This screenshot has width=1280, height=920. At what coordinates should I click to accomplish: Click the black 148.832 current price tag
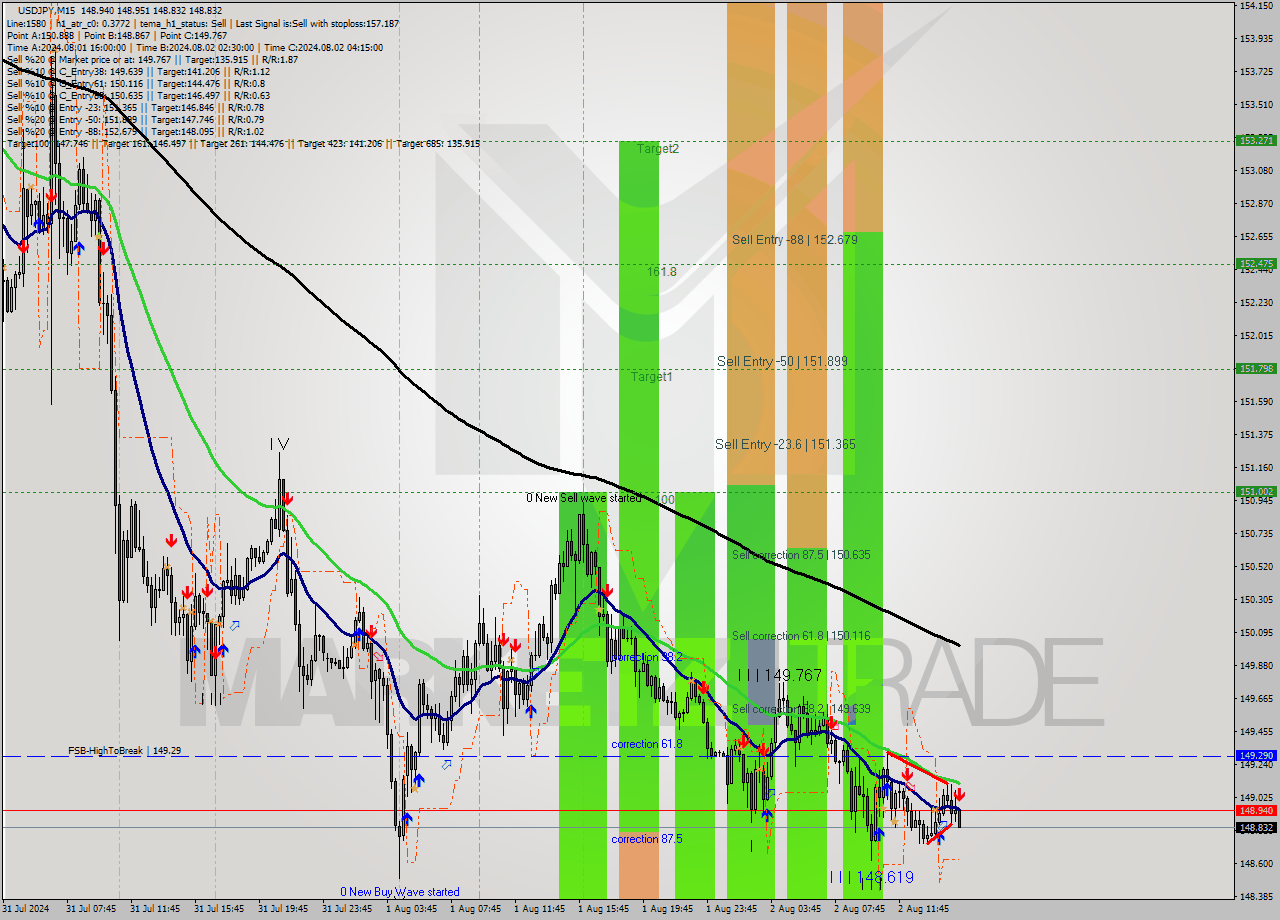coord(1255,827)
